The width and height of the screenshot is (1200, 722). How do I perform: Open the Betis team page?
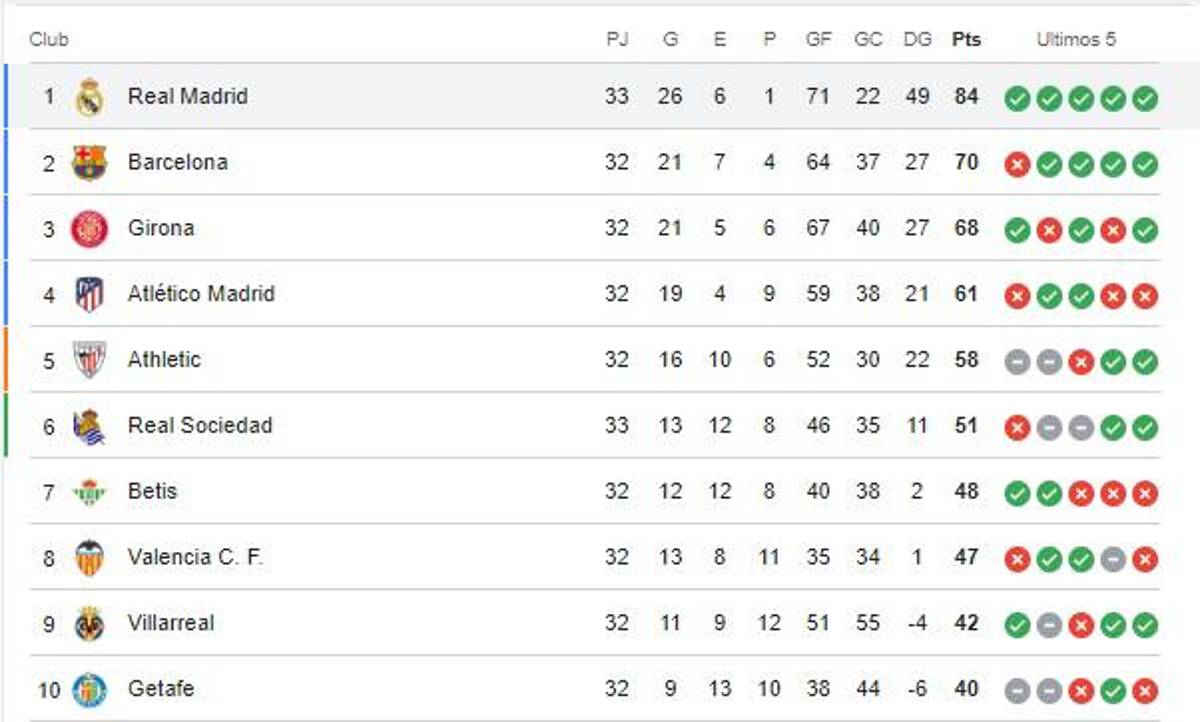[x=153, y=491]
